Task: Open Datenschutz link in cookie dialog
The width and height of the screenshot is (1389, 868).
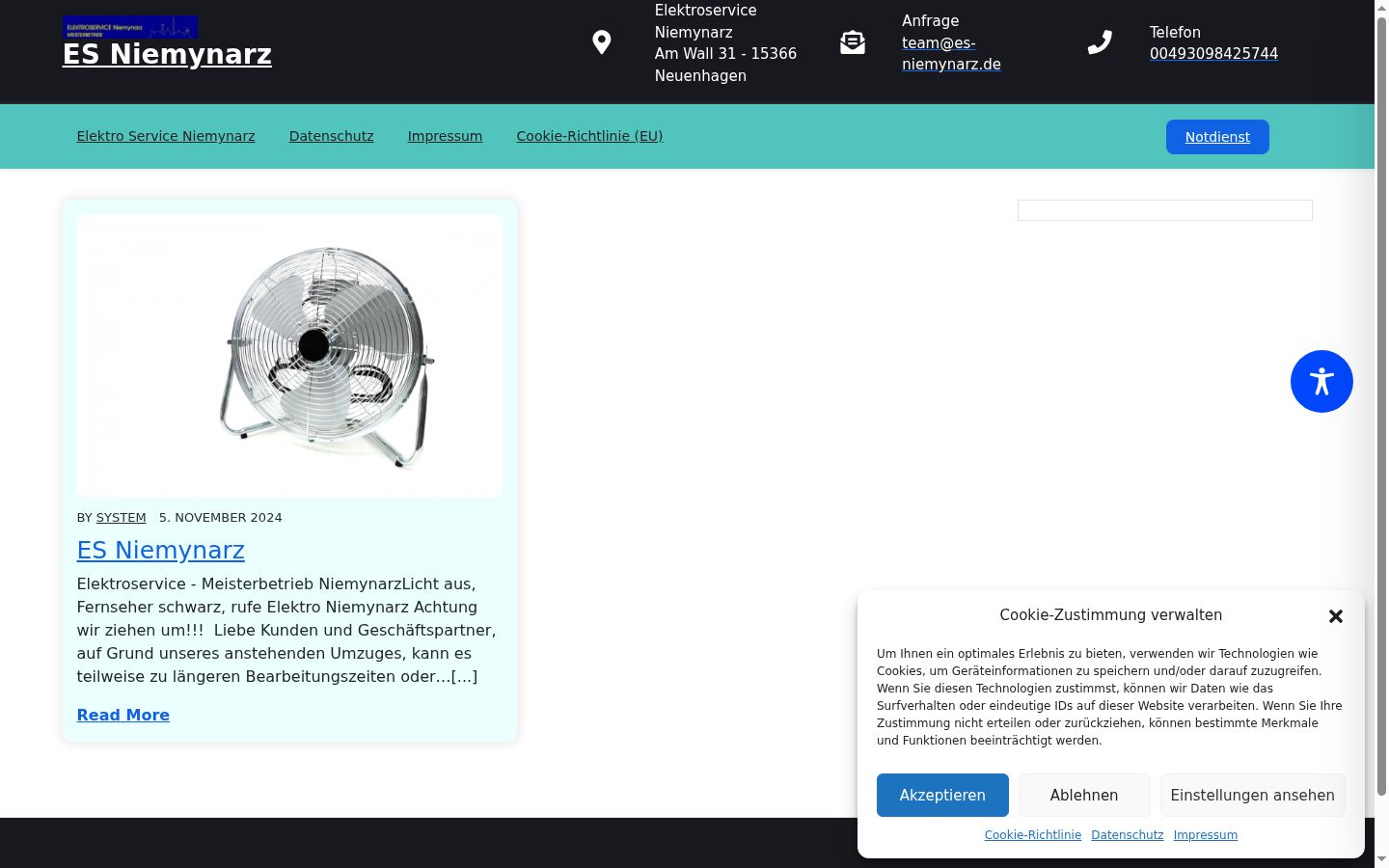Action: point(1128,835)
